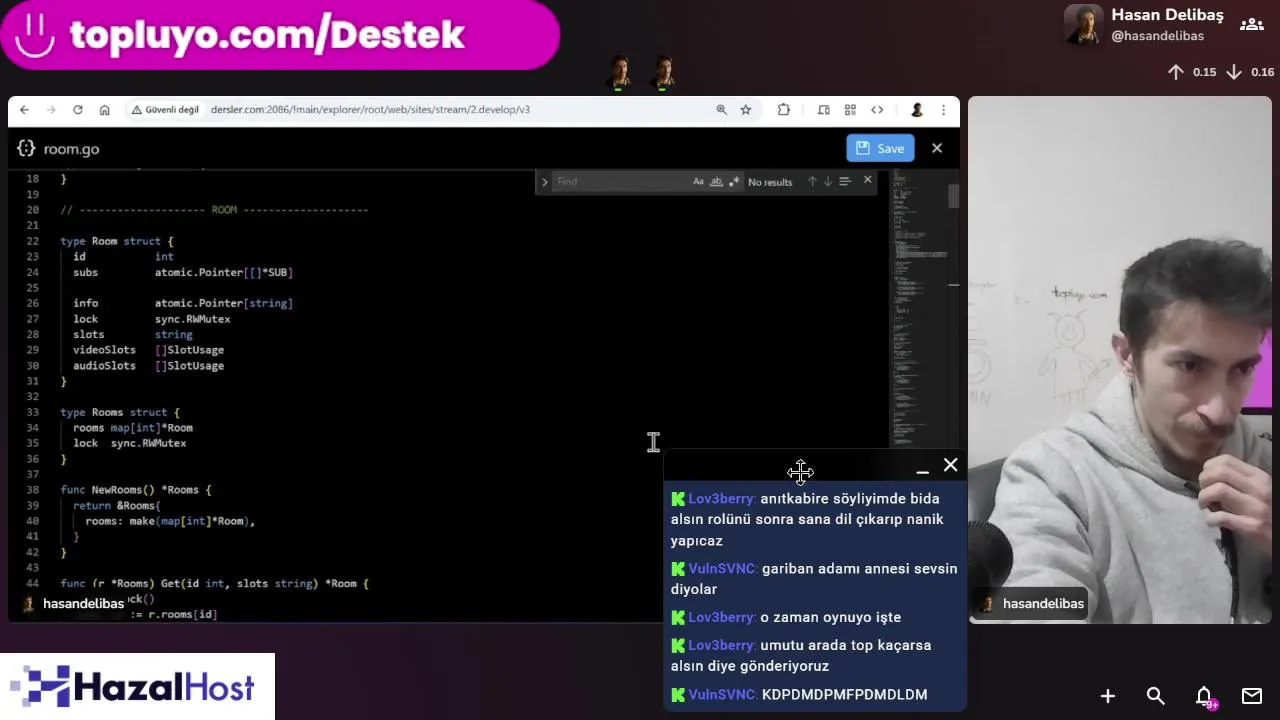
Task: Close the chat overlay panel
Action: [x=950, y=465]
